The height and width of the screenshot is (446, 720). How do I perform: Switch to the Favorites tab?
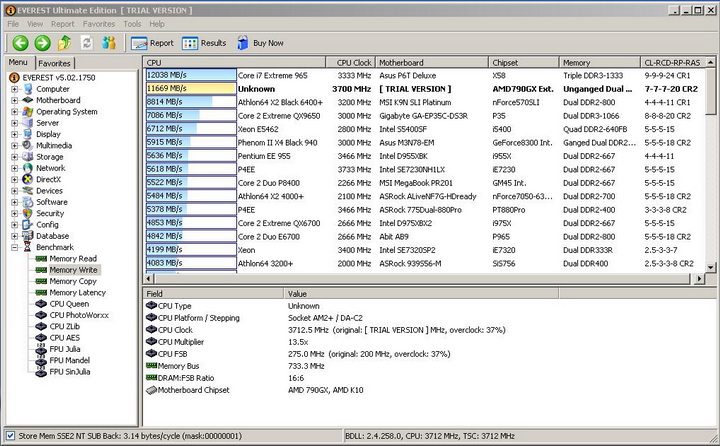click(x=55, y=62)
